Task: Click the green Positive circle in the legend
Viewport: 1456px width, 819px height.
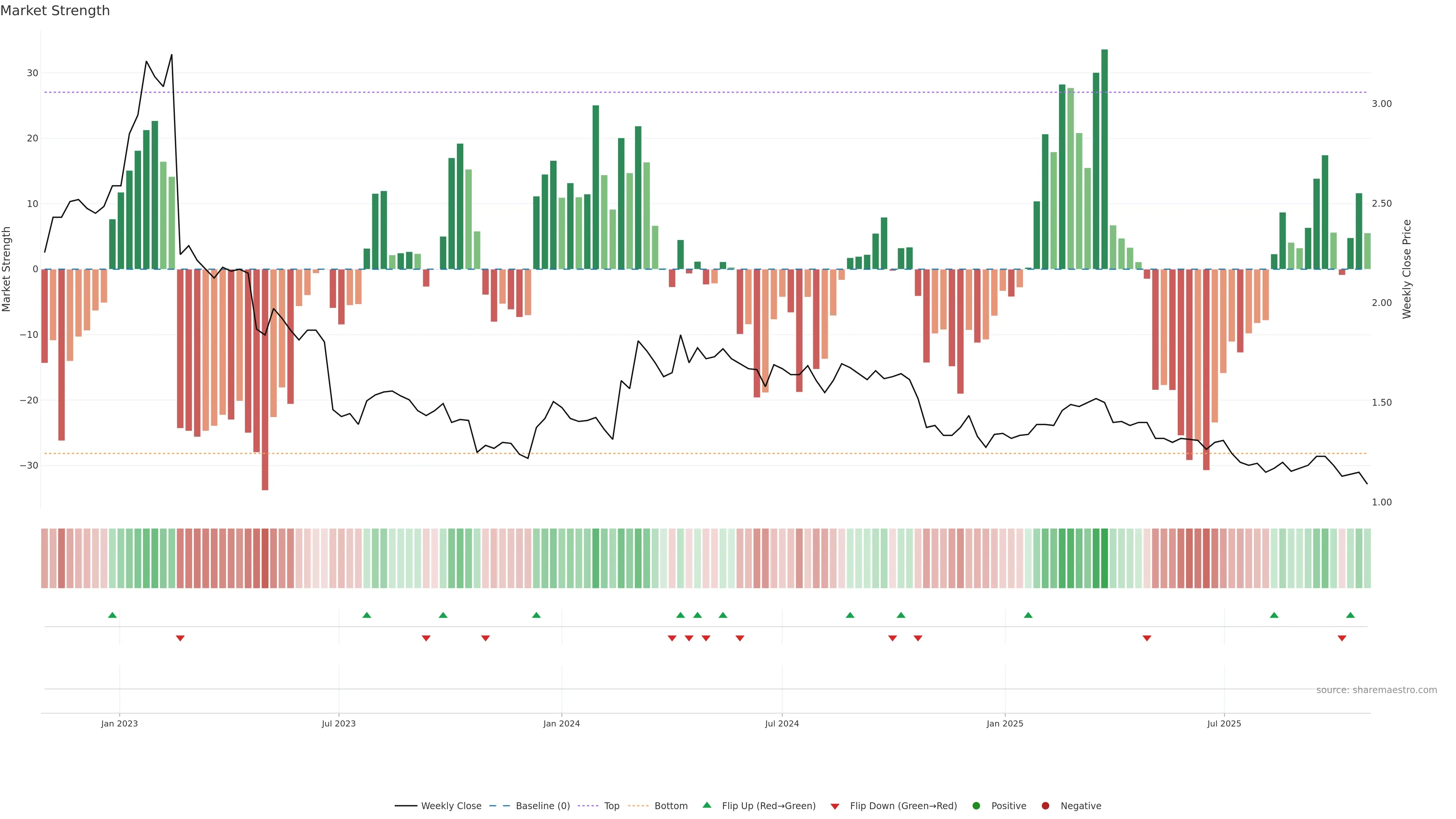Action: 976,806
